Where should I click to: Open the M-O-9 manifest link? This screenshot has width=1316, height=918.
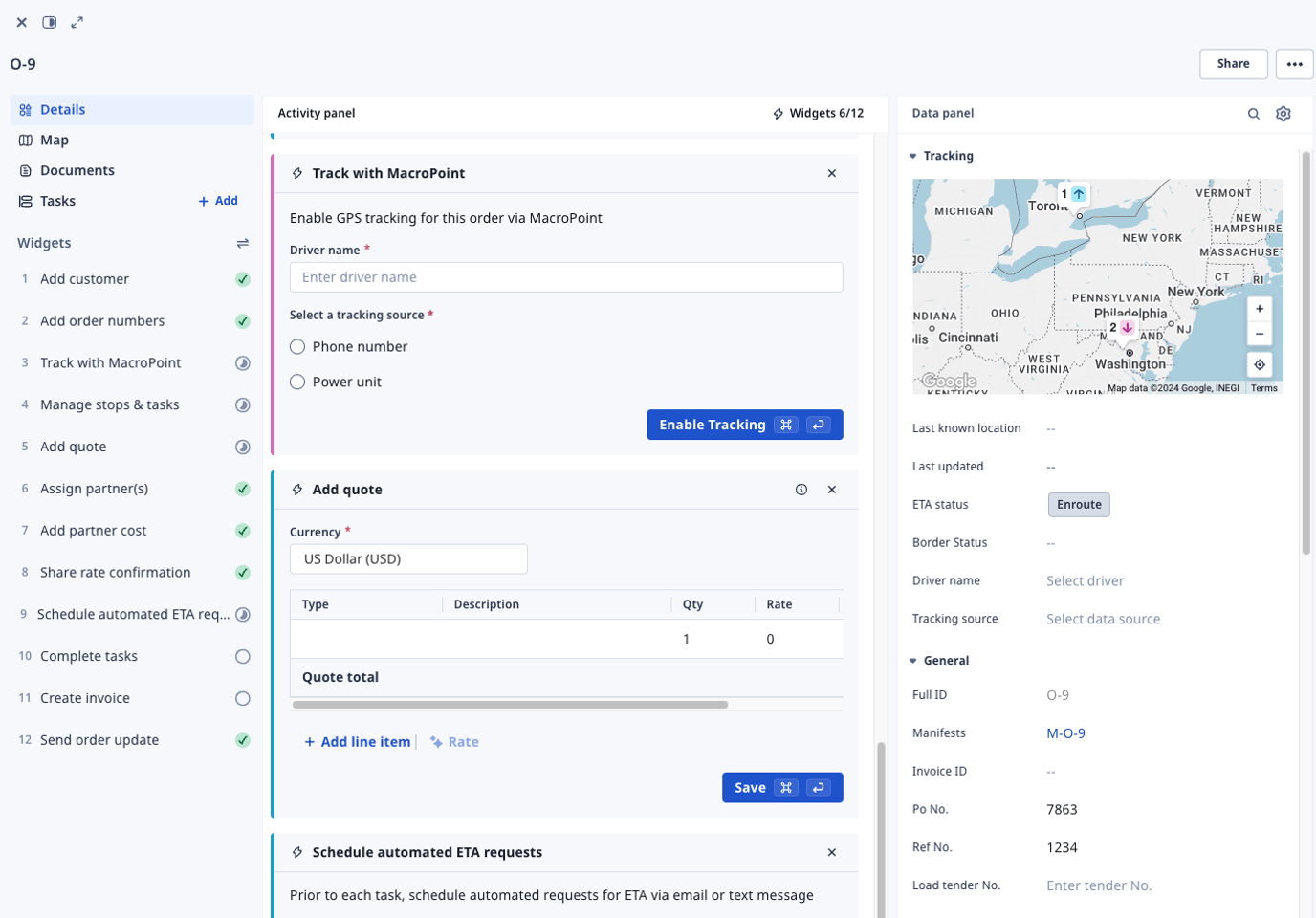[x=1066, y=732]
